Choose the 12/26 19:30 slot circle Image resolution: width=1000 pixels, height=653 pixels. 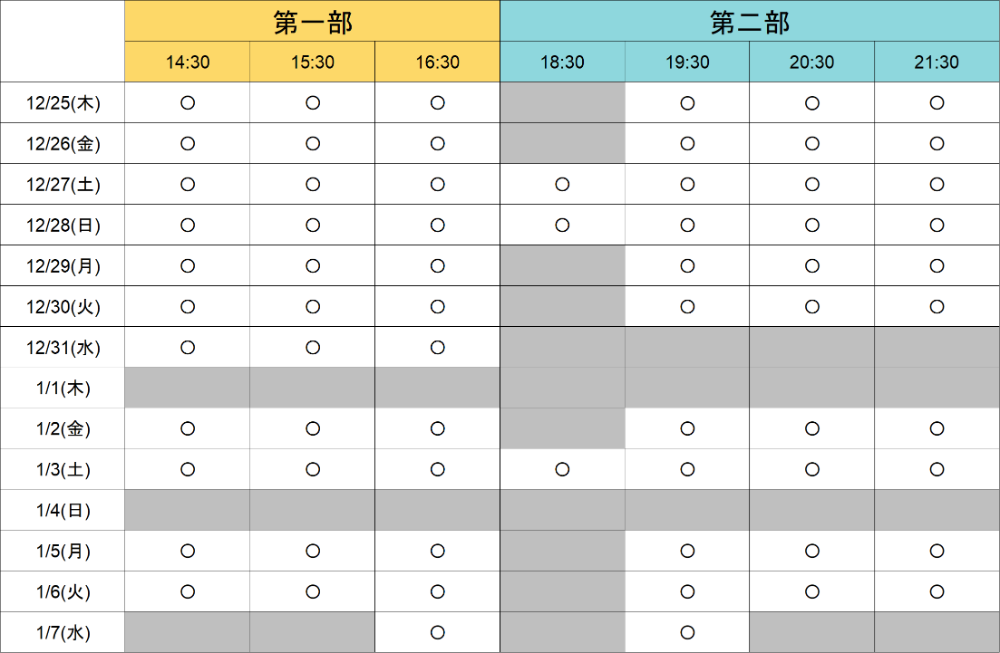(x=687, y=143)
